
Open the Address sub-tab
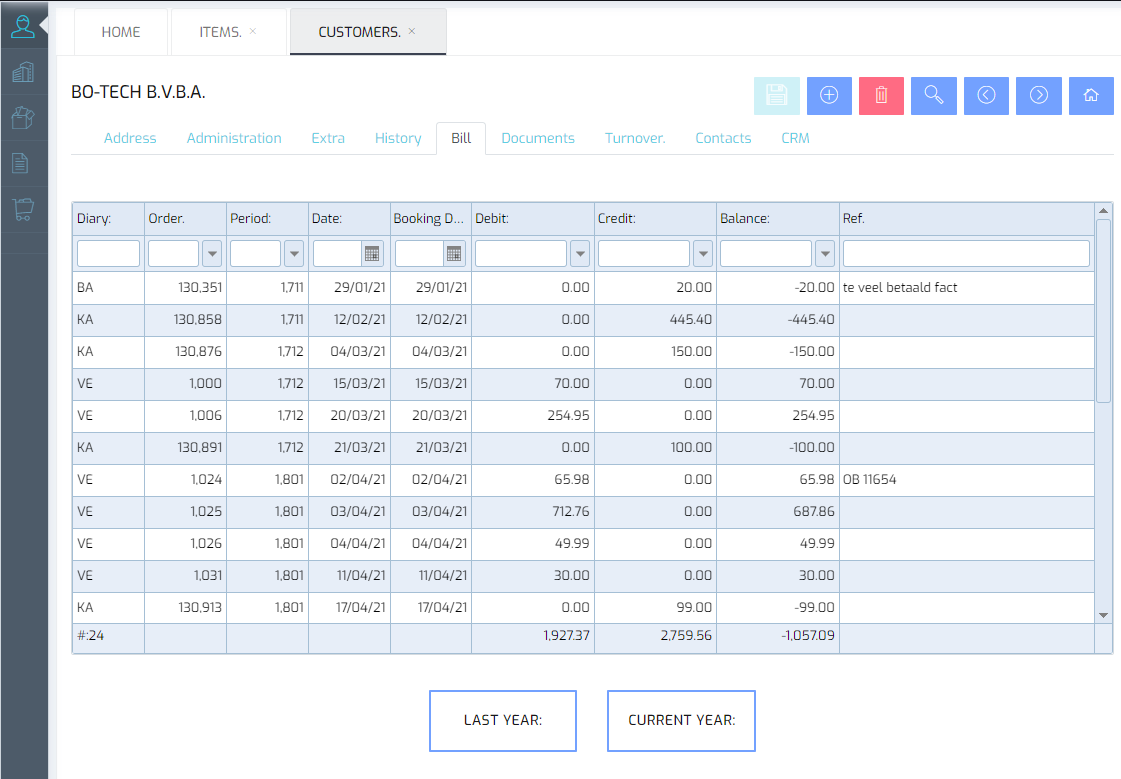(x=130, y=138)
